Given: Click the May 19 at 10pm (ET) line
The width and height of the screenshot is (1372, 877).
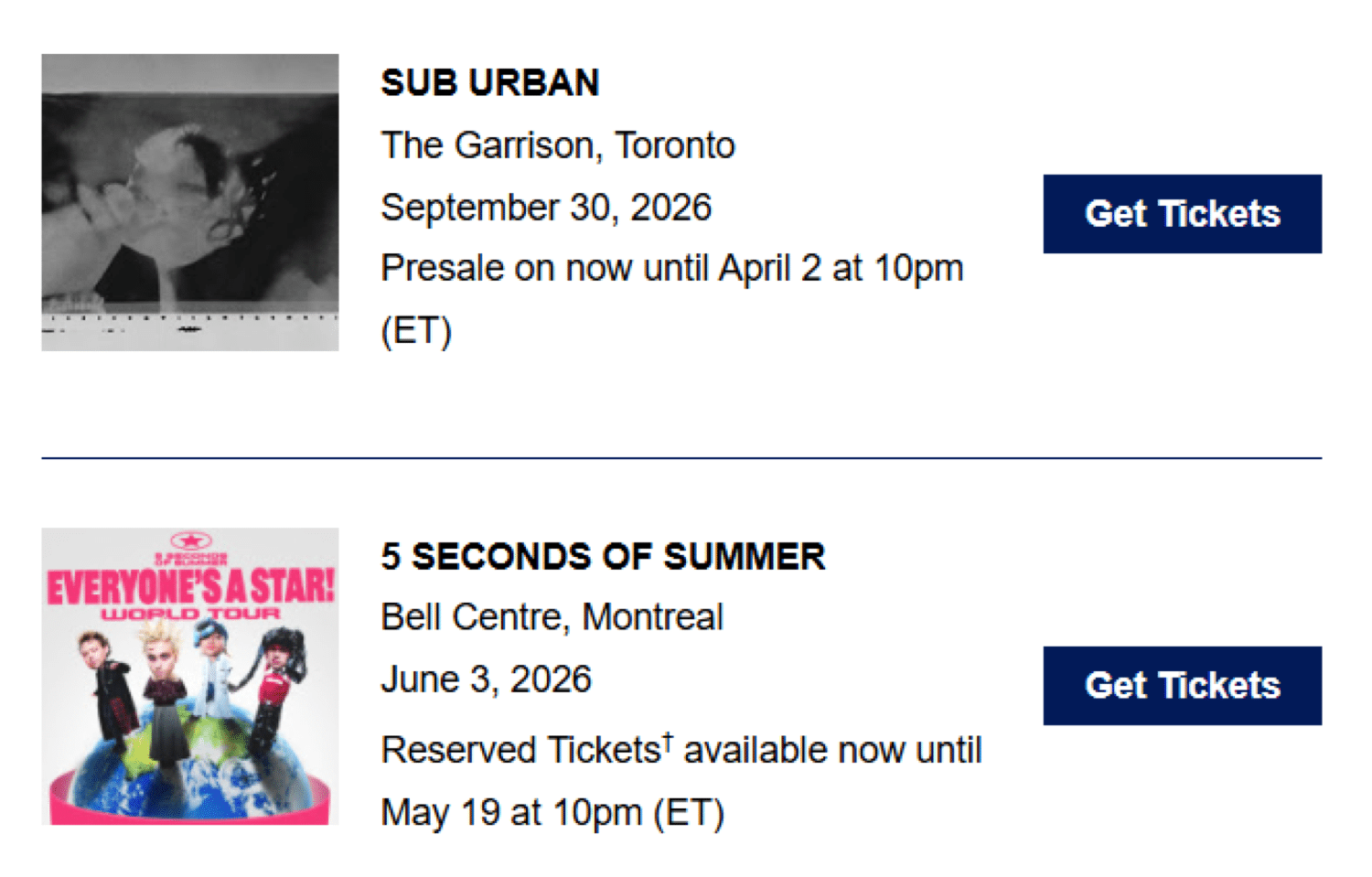Looking at the screenshot, I should 552,813.
